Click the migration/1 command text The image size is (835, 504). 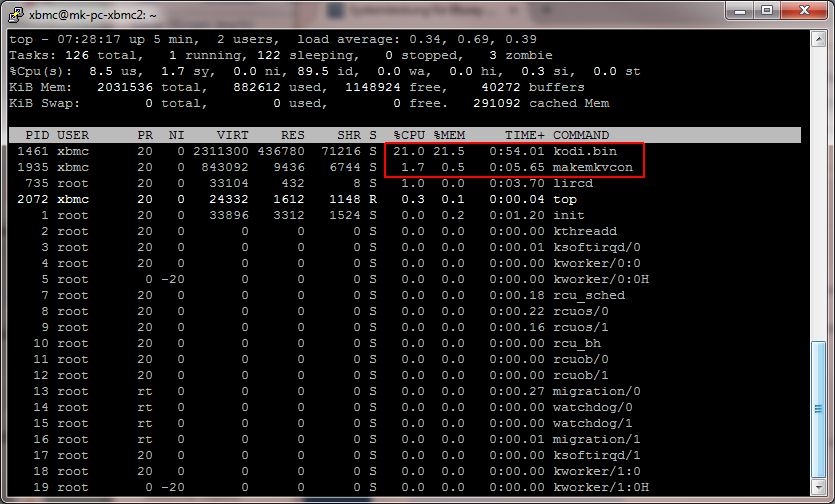(597, 440)
